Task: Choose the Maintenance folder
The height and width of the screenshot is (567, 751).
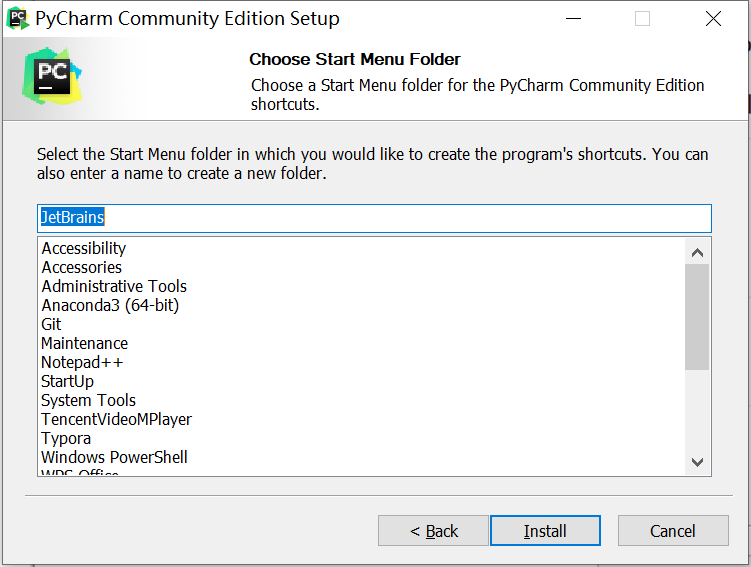Action: pos(84,343)
